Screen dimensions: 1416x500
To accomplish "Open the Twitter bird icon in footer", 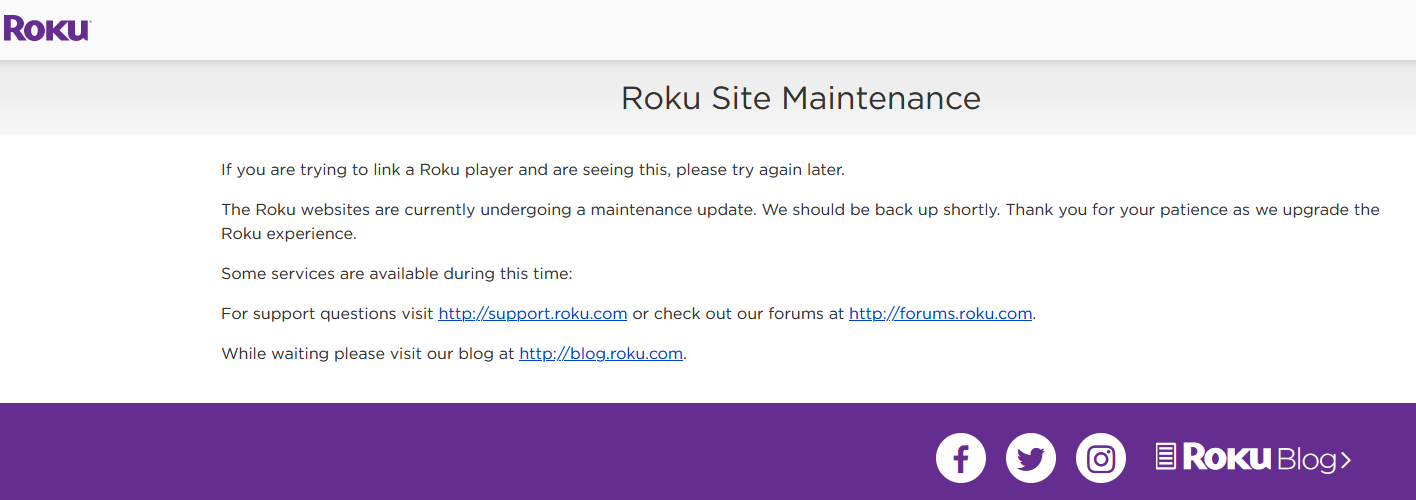I will [1031, 459].
